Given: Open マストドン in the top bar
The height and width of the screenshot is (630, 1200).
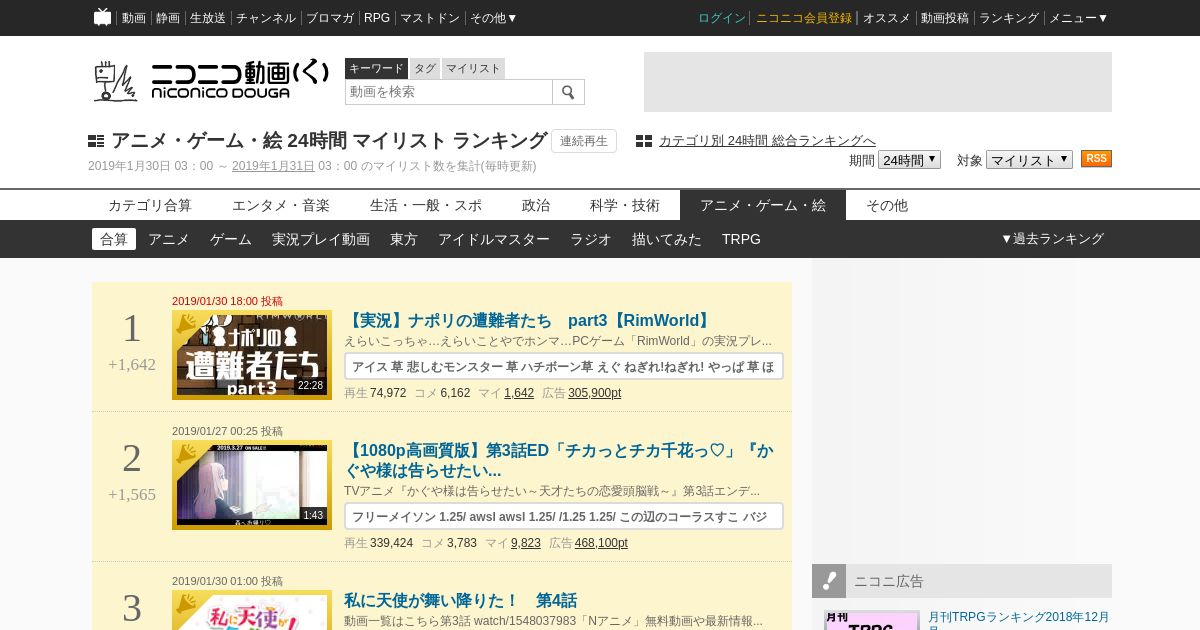Looking at the screenshot, I should [x=430, y=18].
